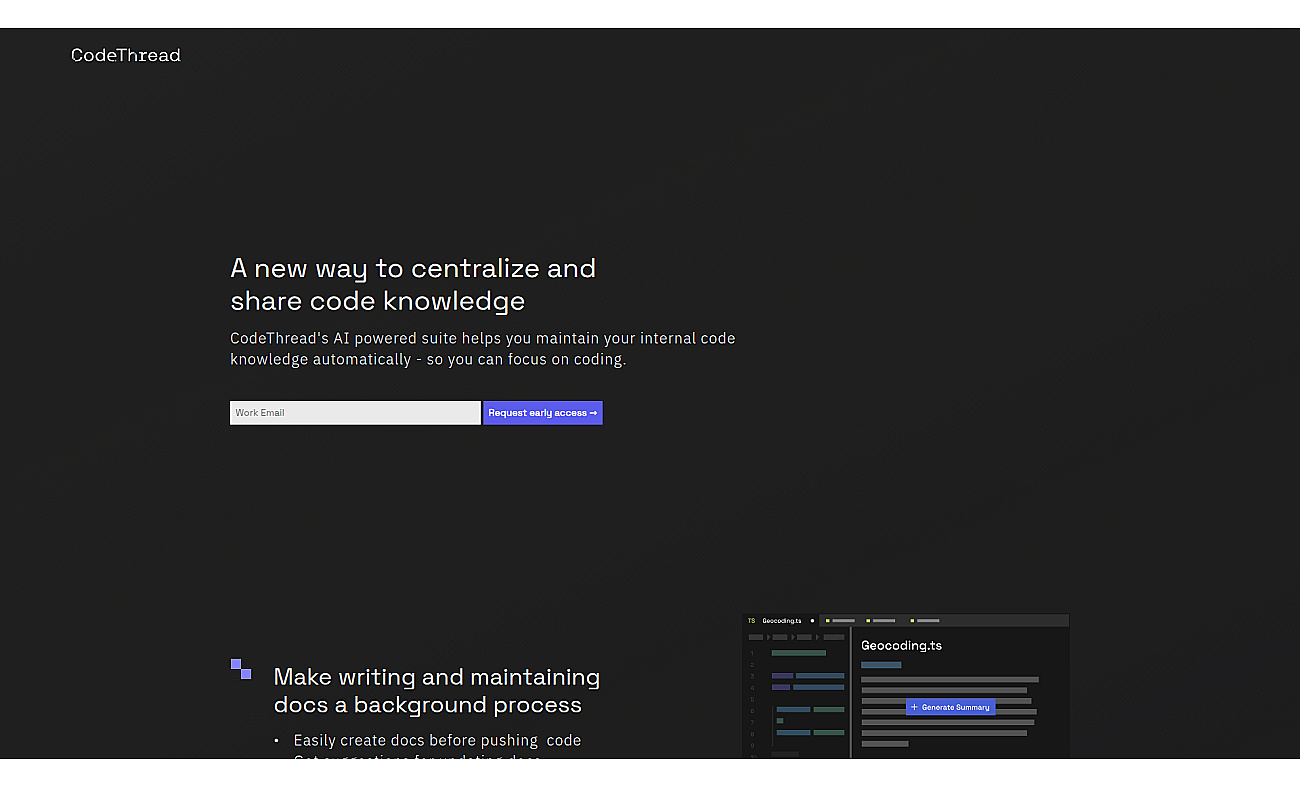Screen dimensions: 1300x788
Task: Click the plus icon in Generate Summary
Action: point(914,707)
